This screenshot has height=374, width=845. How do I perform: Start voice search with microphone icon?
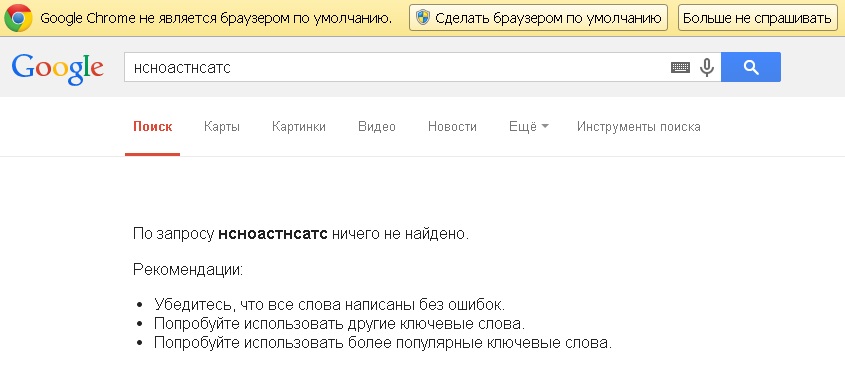707,67
